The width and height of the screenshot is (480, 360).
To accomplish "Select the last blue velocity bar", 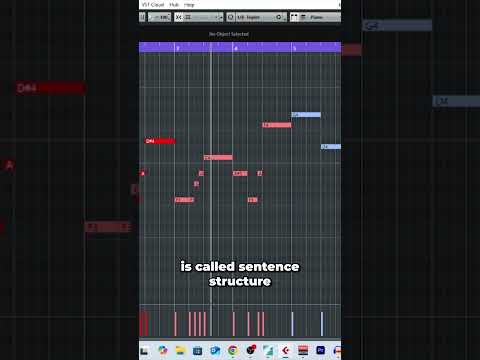I will click(322, 324).
